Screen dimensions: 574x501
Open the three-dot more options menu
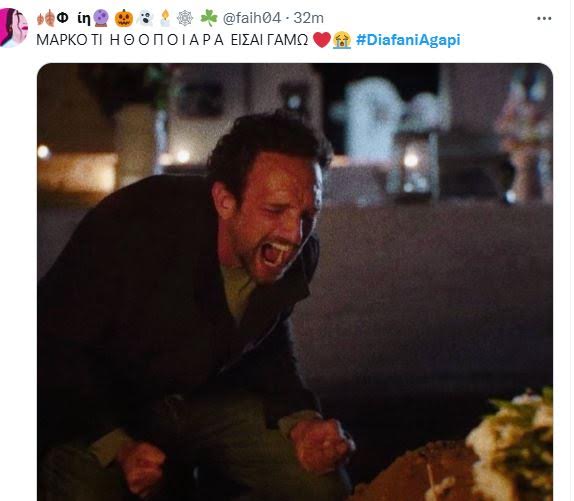tap(544, 18)
